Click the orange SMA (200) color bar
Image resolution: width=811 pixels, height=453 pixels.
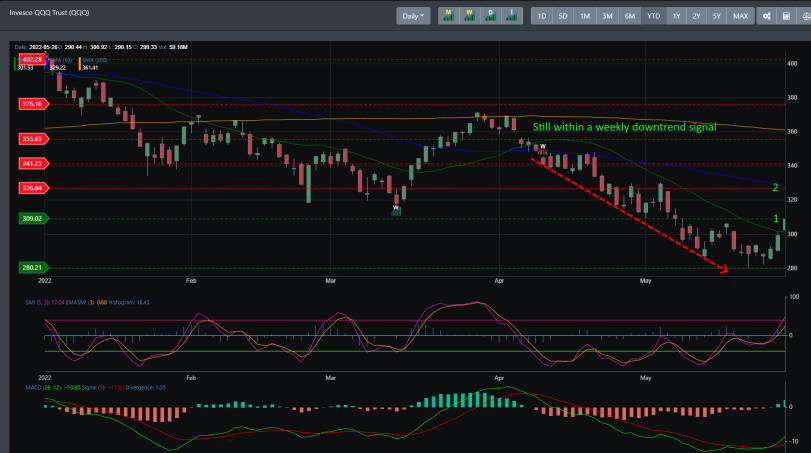pyautogui.click(x=80, y=64)
